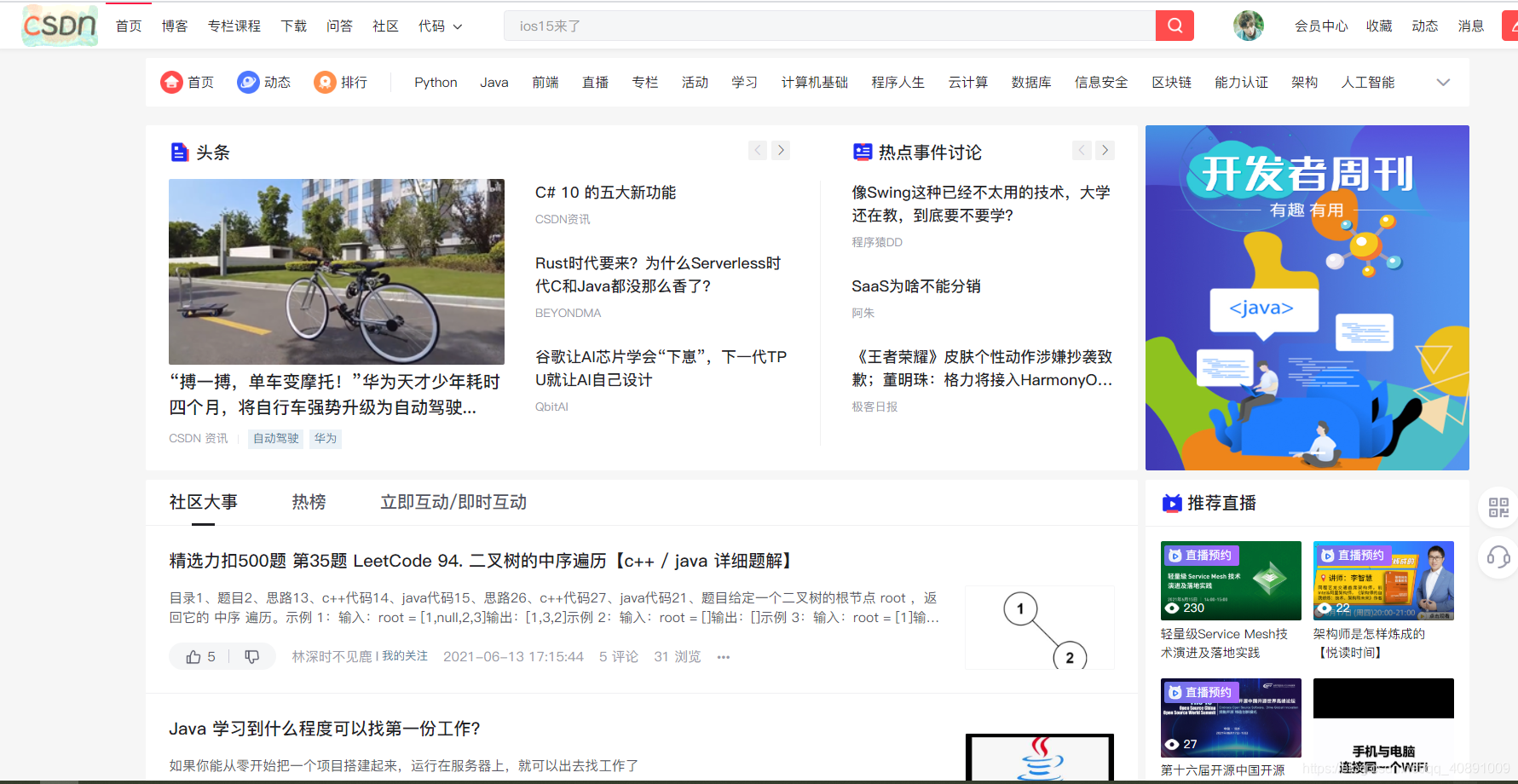Click the CSDN logo

[60, 26]
